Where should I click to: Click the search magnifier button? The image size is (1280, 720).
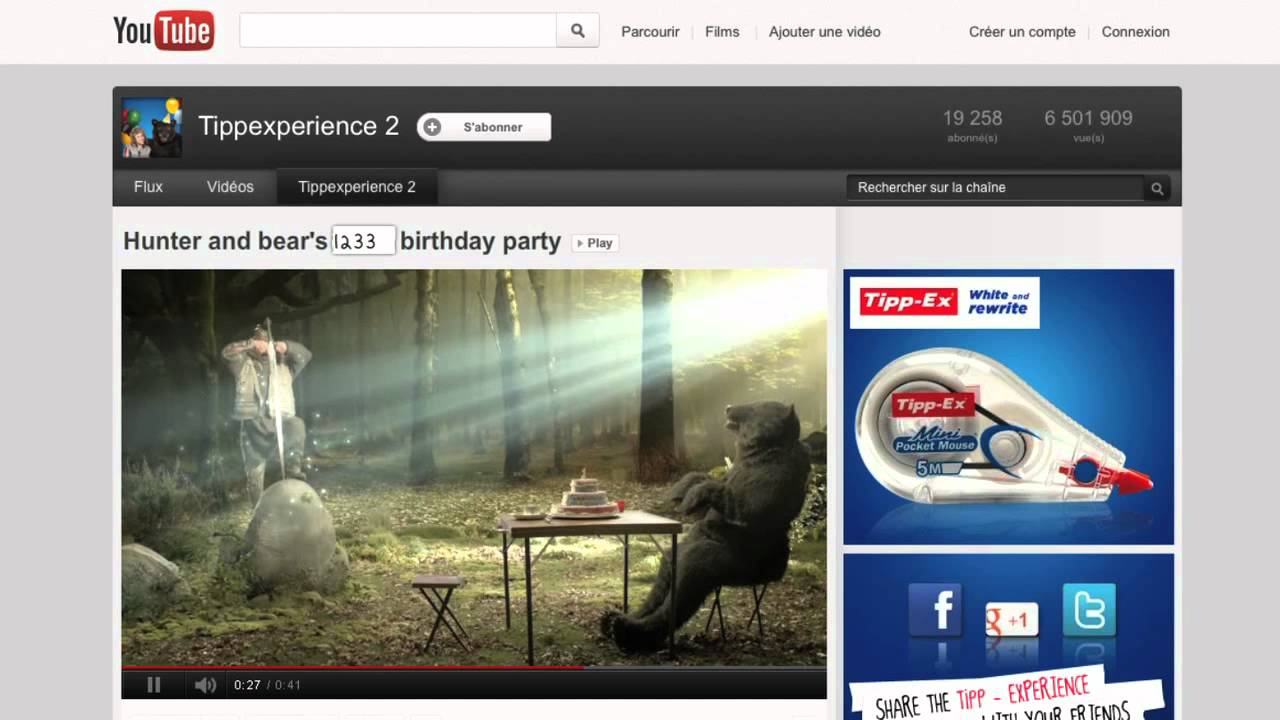[x=578, y=31]
